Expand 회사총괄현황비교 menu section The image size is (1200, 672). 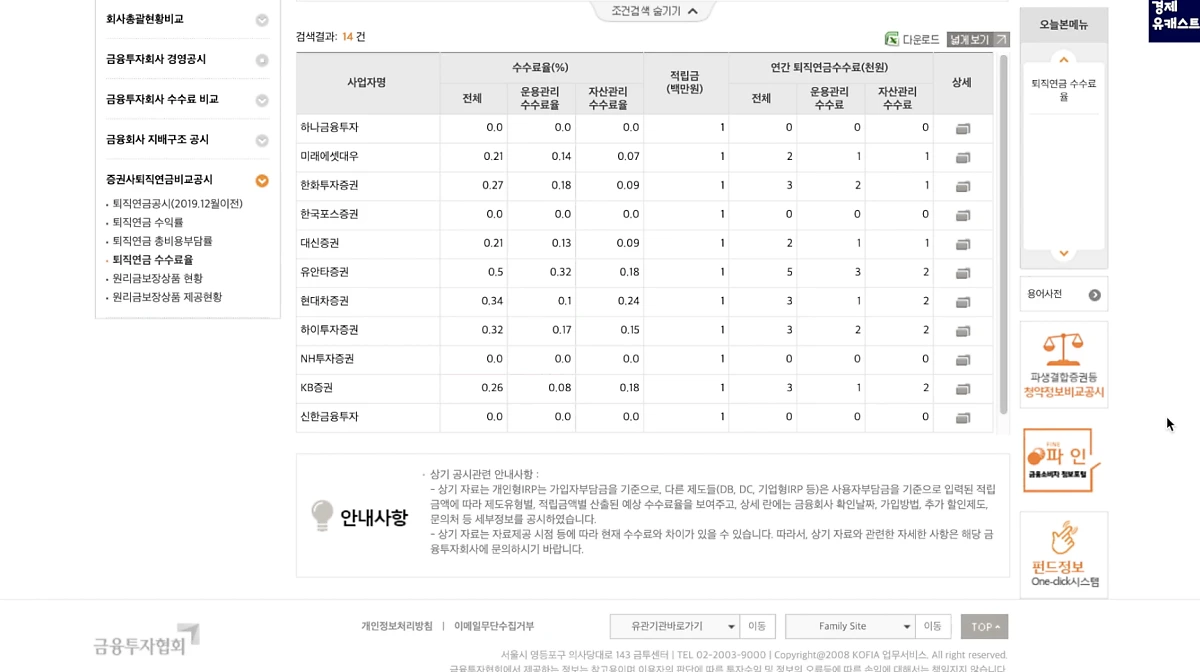(262, 20)
